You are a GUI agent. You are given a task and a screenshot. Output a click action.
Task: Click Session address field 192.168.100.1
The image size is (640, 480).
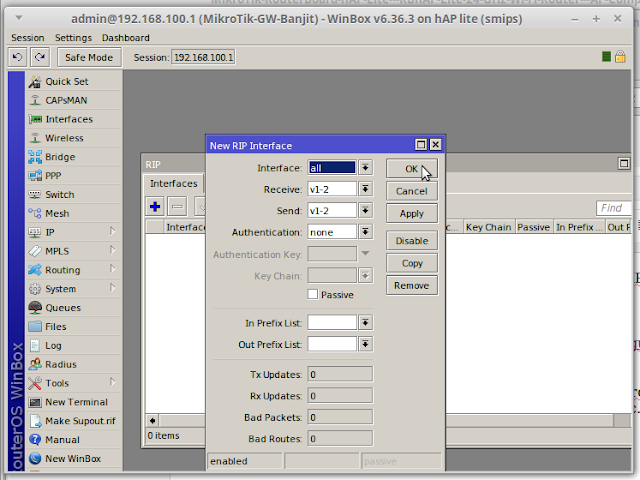(x=203, y=58)
